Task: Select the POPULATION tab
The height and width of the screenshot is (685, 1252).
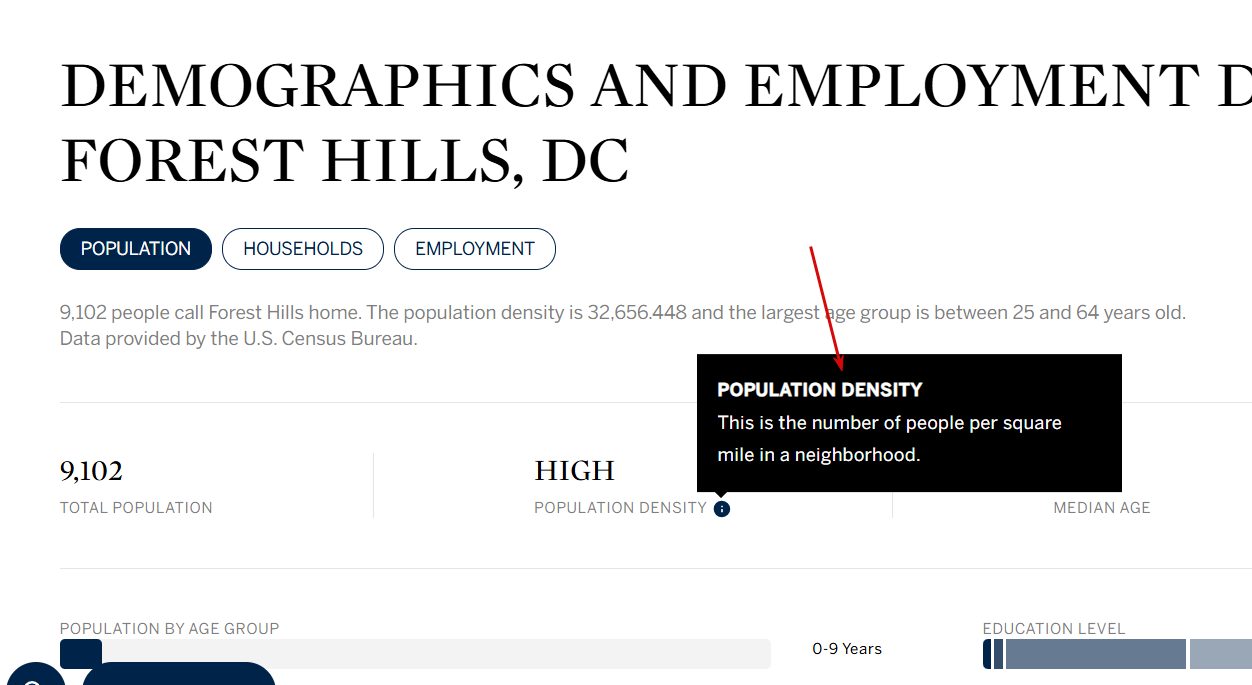Action: tap(136, 249)
